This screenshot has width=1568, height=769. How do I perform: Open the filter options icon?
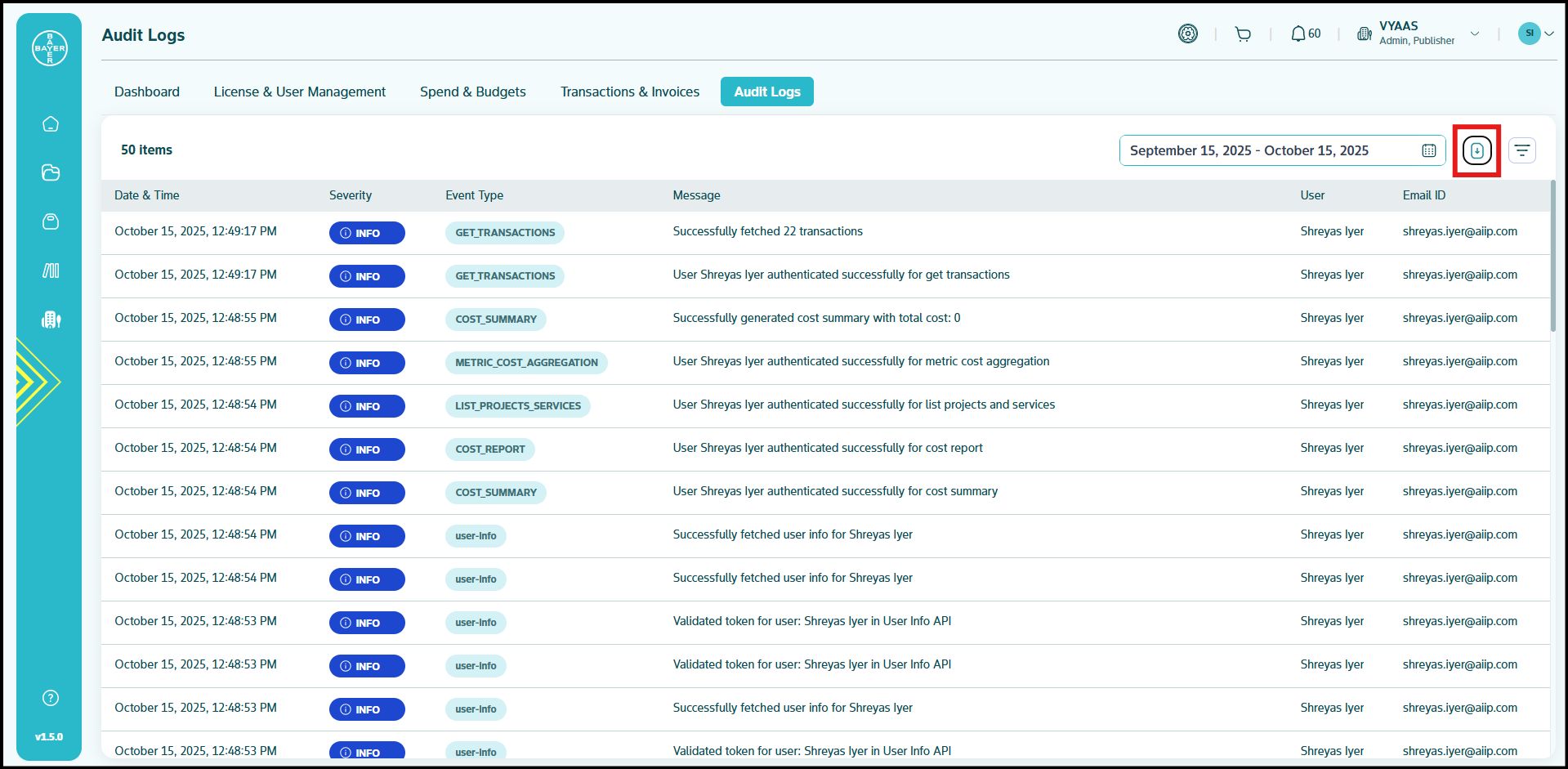(x=1521, y=150)
